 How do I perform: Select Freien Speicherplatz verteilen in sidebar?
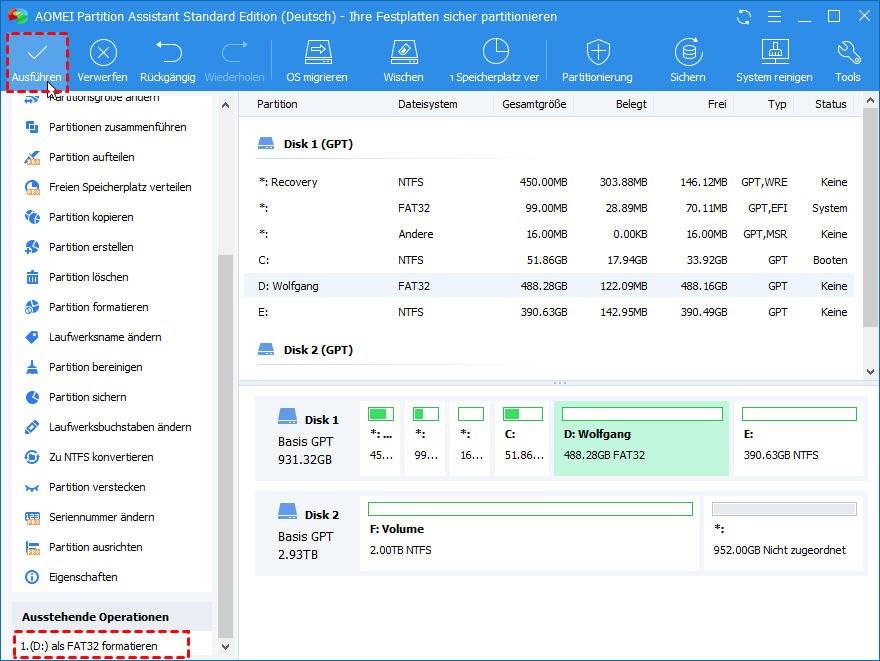pos(112,187)
